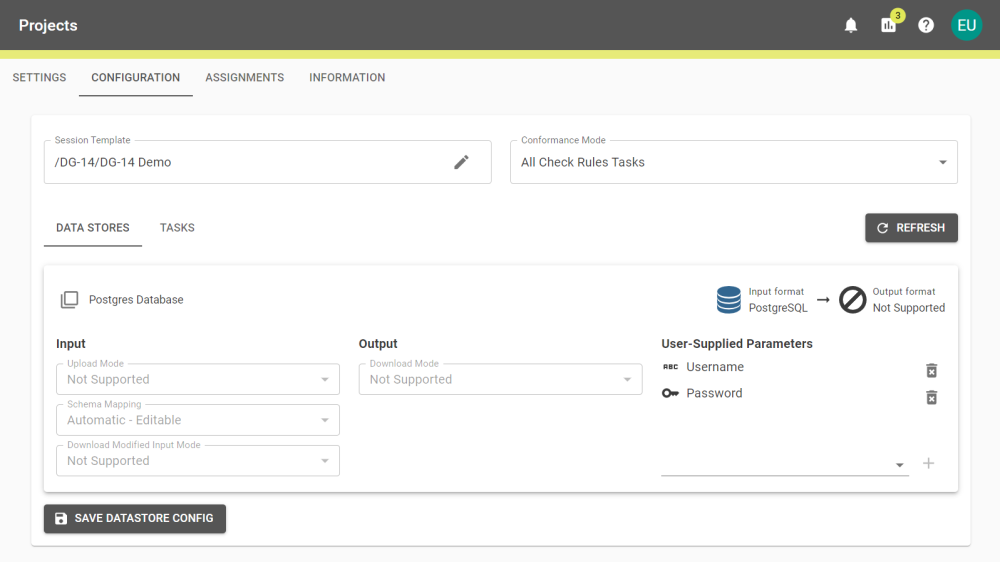The image size is (1000, 562).
Task: Click the Projects title
Action: click(x=48, y=26)
